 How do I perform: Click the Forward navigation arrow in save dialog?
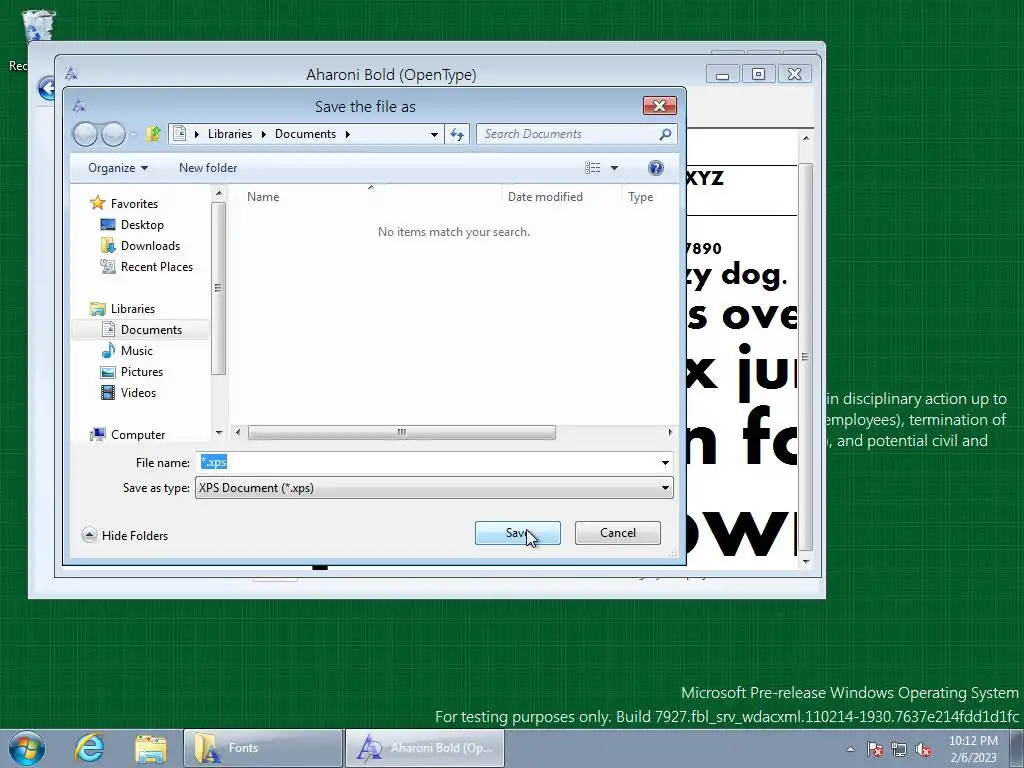pyautogui.click(x=113, y=135)
